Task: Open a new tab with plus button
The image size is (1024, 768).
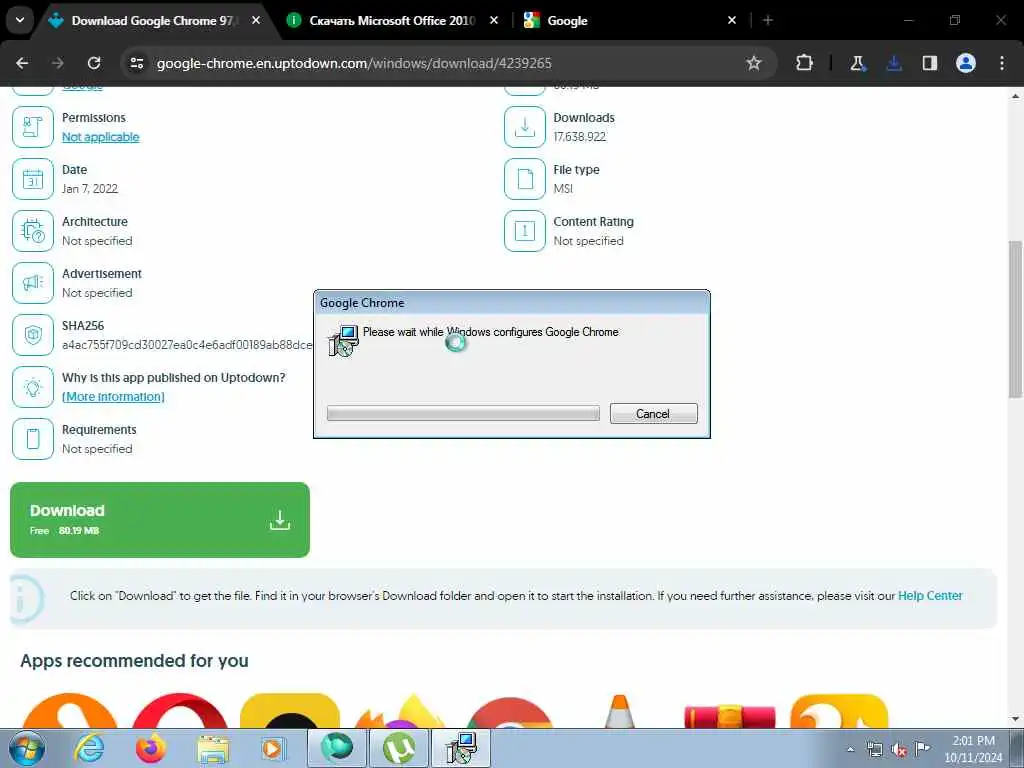Action: coord(768,20)
